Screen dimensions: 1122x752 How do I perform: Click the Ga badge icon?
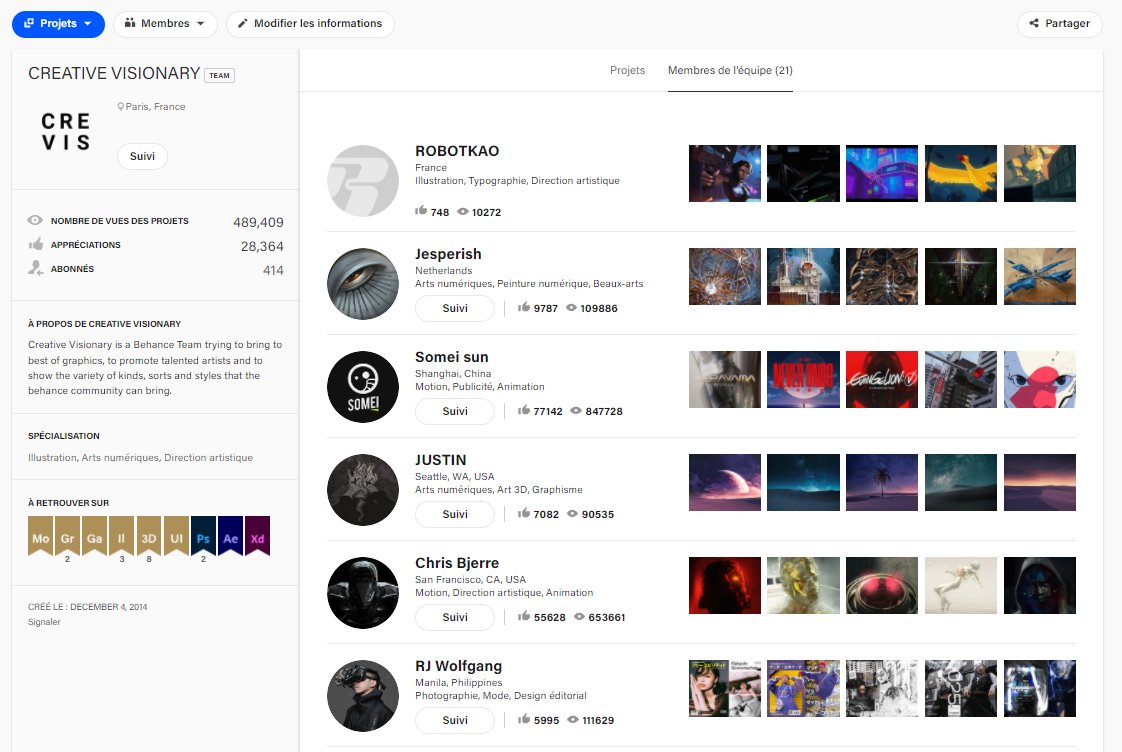click(94, 536)
